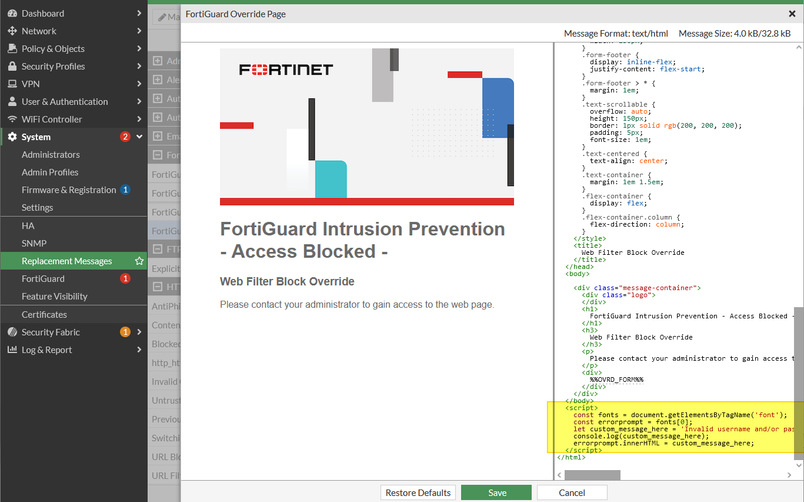Expand the Log & Report chevron
The height and width of the screenshot is (502, 804).
click(139, 350)
